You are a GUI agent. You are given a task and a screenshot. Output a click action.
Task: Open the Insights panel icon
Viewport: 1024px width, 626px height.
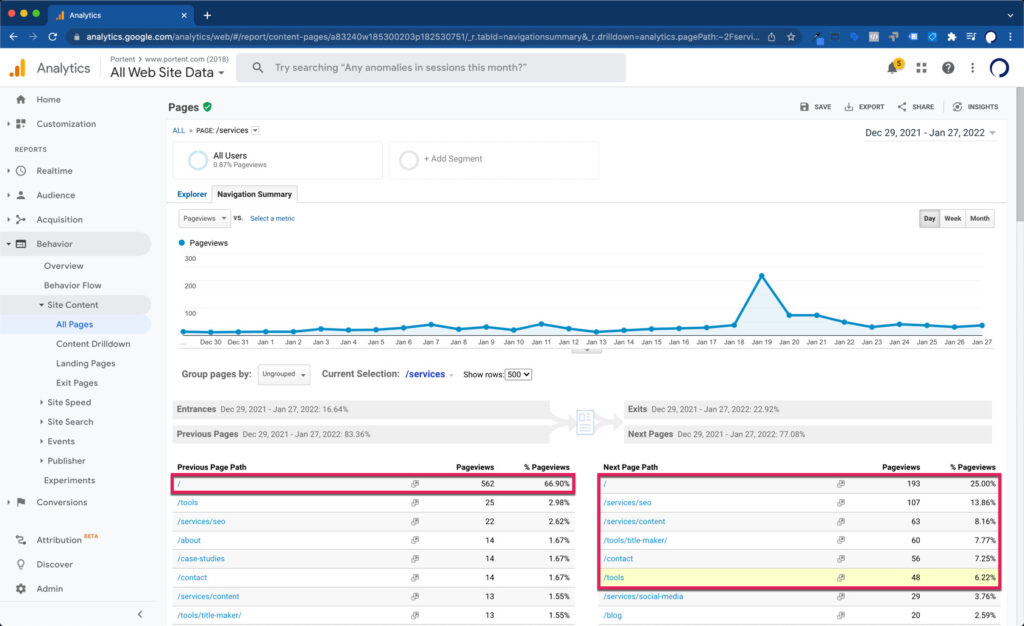tap(957, 107)
